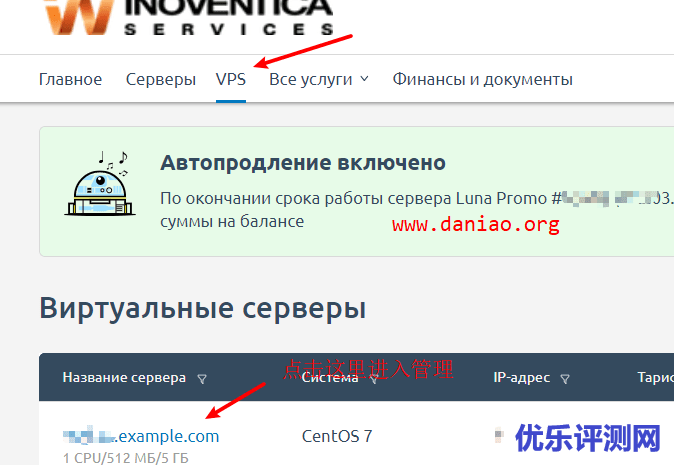Select the CentOS 7 system cell

tap(337, 436)
